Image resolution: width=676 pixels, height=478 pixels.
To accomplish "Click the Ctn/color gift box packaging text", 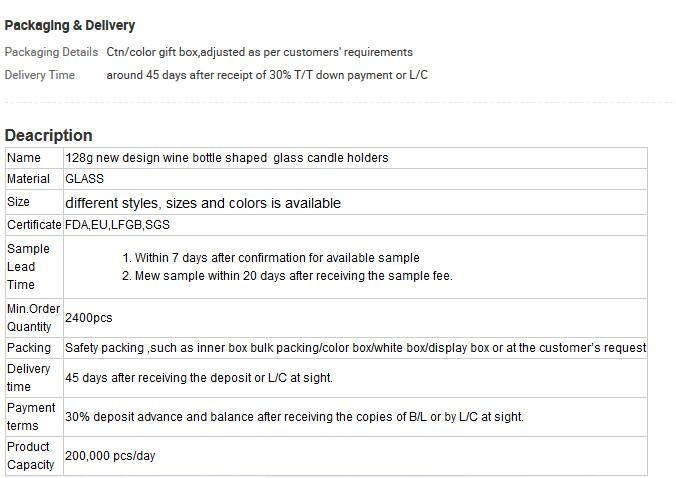I will (x=260, y=52).
